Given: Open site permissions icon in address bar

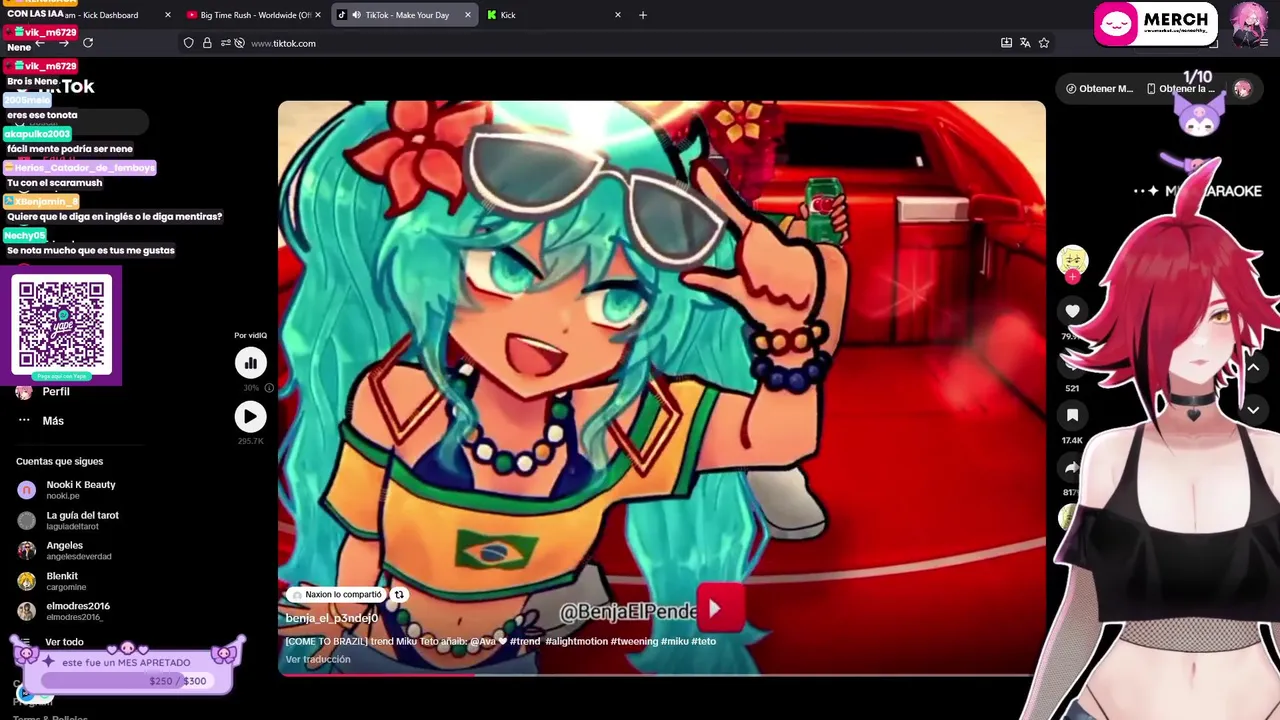Looking at the screenshot, I should pyautogui.click(x=226, y=43).
